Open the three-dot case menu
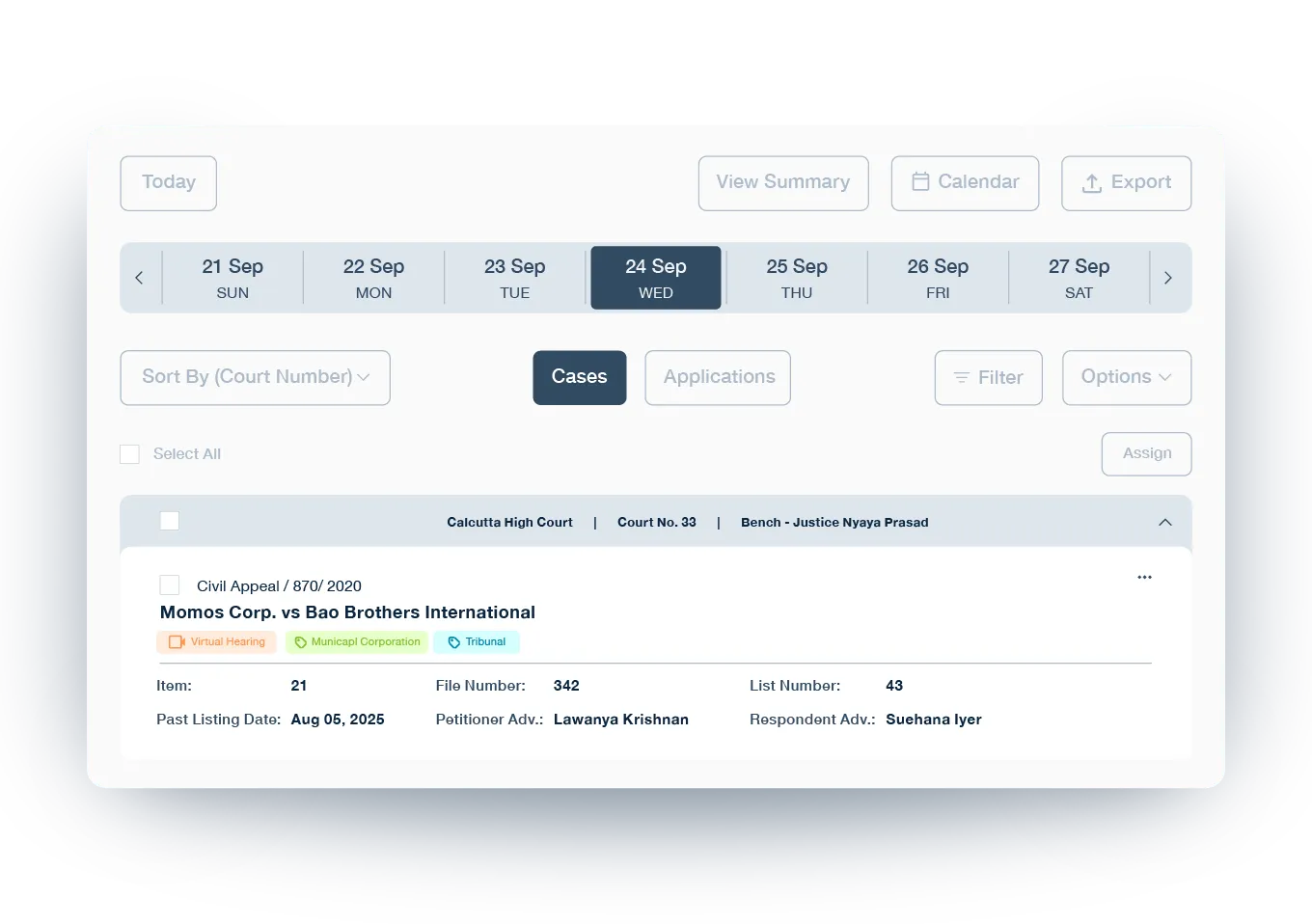 click(x=1144, y=577)
